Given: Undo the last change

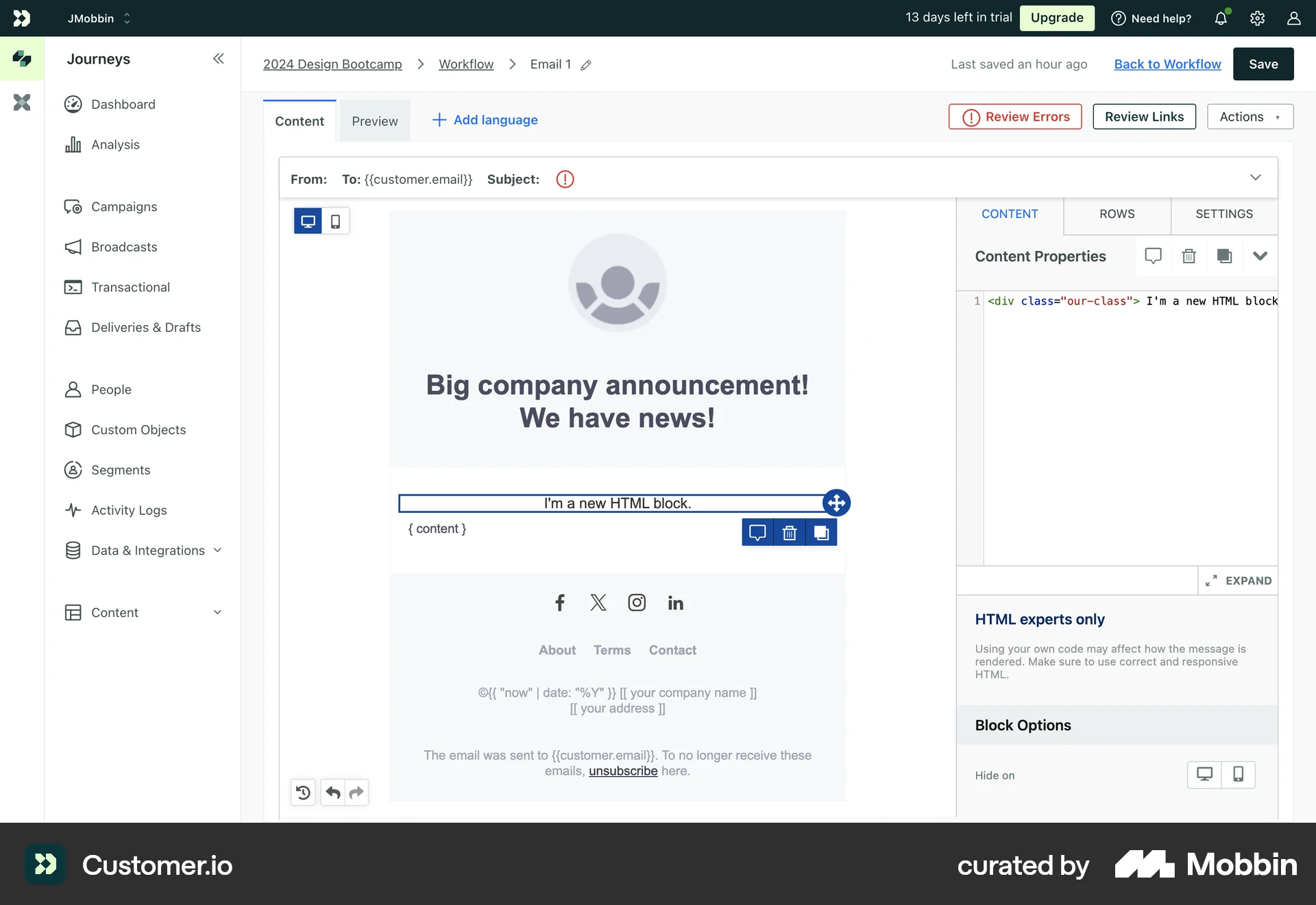Looking at the screenshot, I should [333, 793].
